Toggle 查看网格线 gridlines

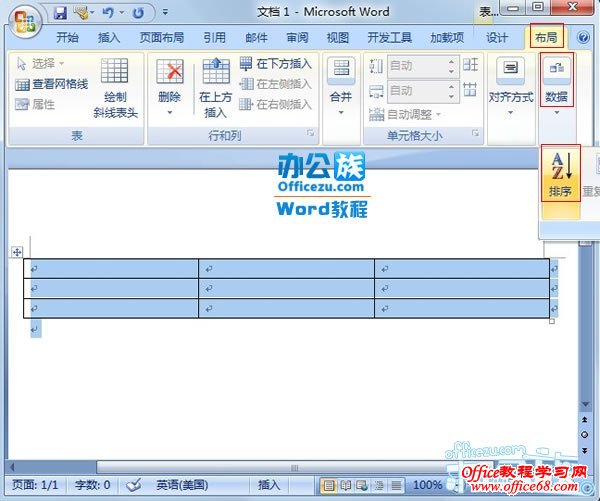pos(51,84)
